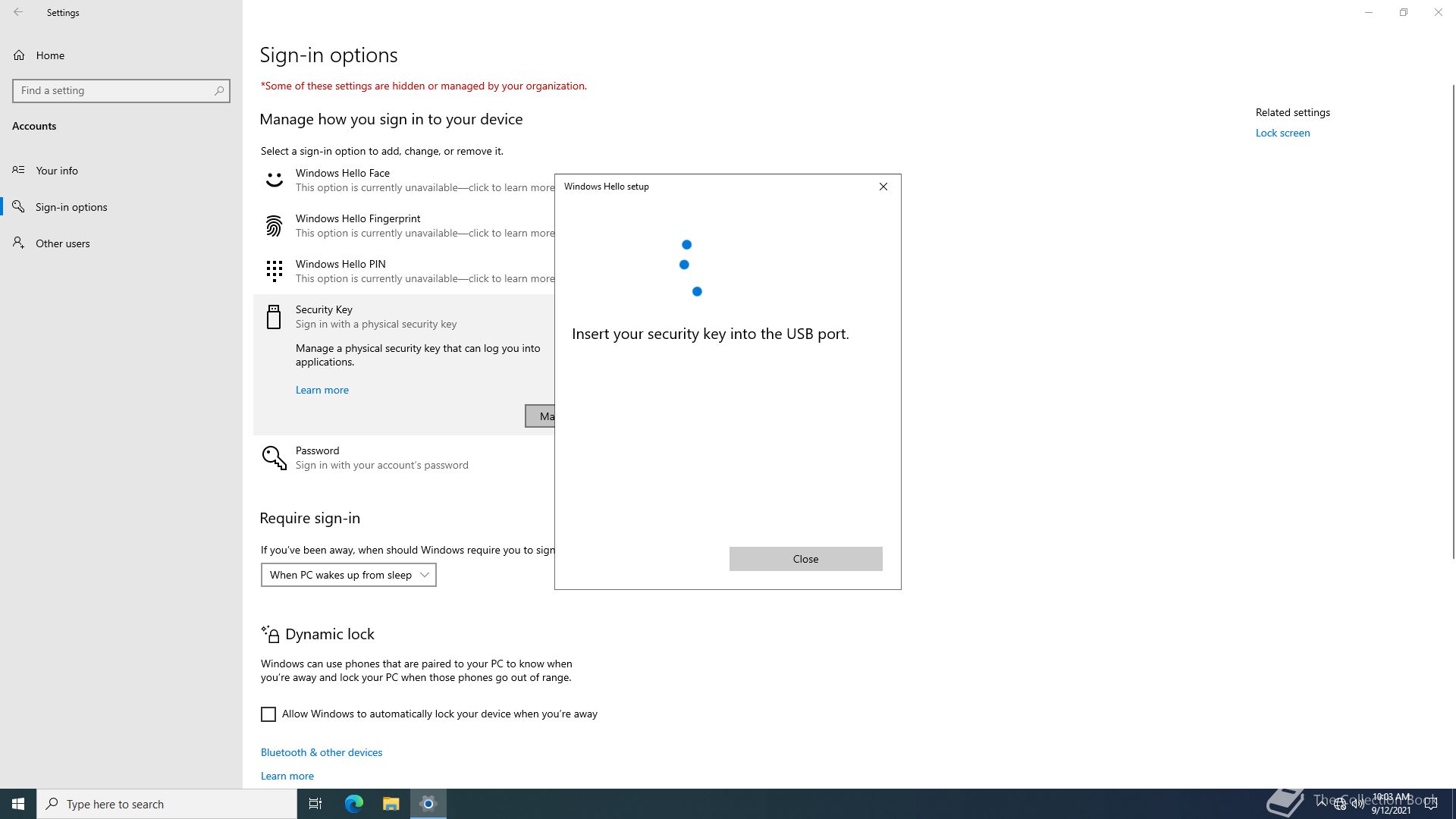Click the Find a setting search box
The width and height of the screenshot is (1456, 819).
click(121, 90)
